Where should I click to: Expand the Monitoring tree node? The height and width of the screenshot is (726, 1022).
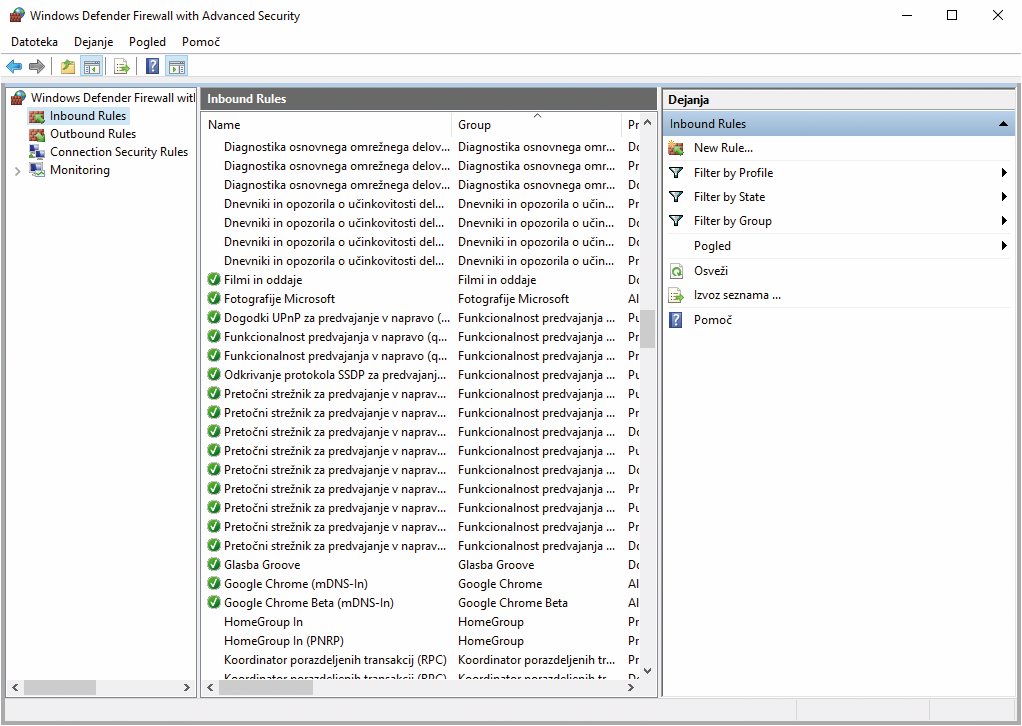(x=18, y=171)
